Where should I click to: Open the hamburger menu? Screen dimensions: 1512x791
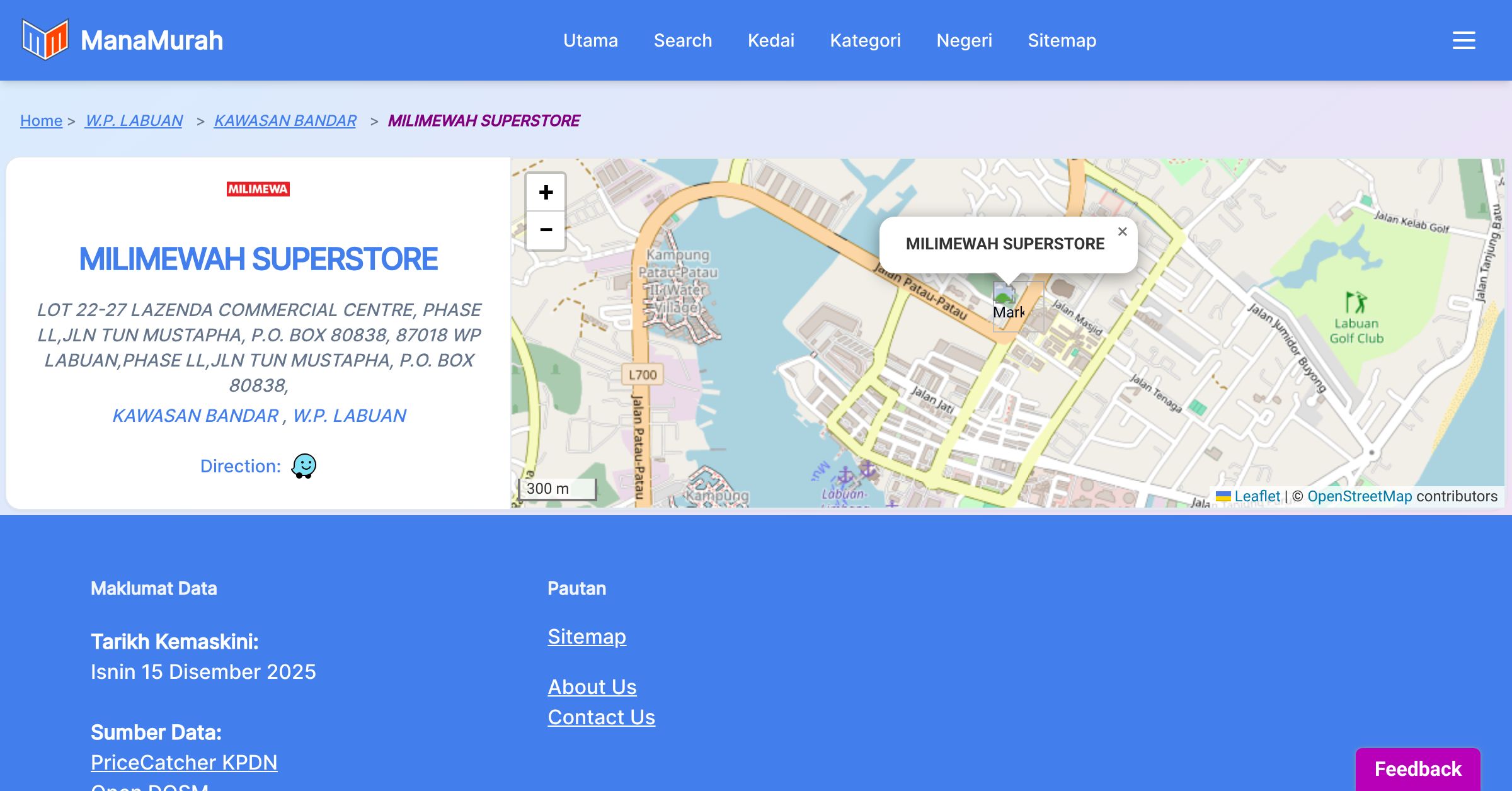[x=1463, y=40]
